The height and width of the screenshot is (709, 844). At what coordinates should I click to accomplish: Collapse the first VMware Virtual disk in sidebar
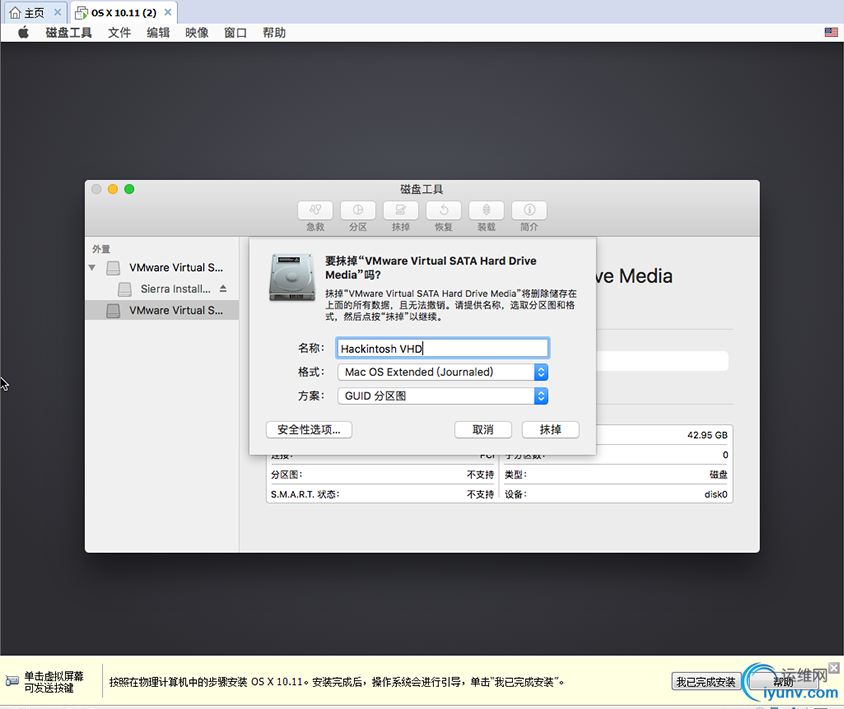92,267
